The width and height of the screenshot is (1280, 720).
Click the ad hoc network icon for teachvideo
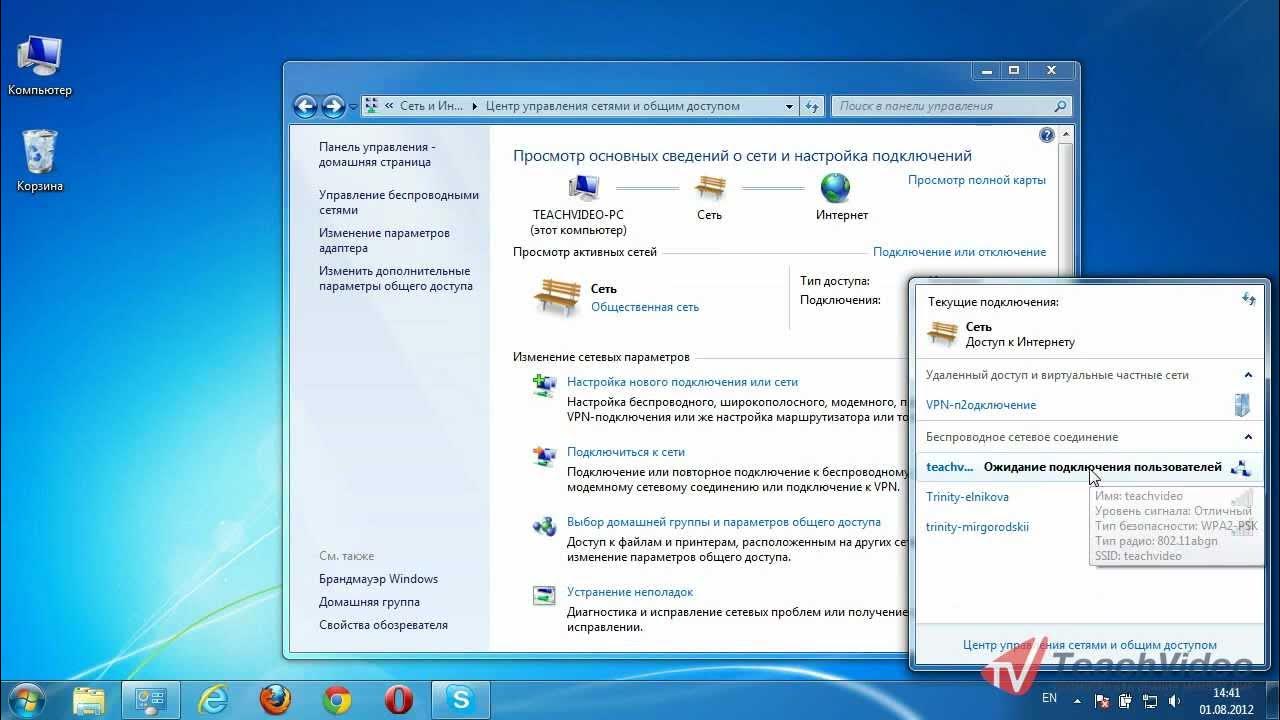click(x=1241, y=467)
